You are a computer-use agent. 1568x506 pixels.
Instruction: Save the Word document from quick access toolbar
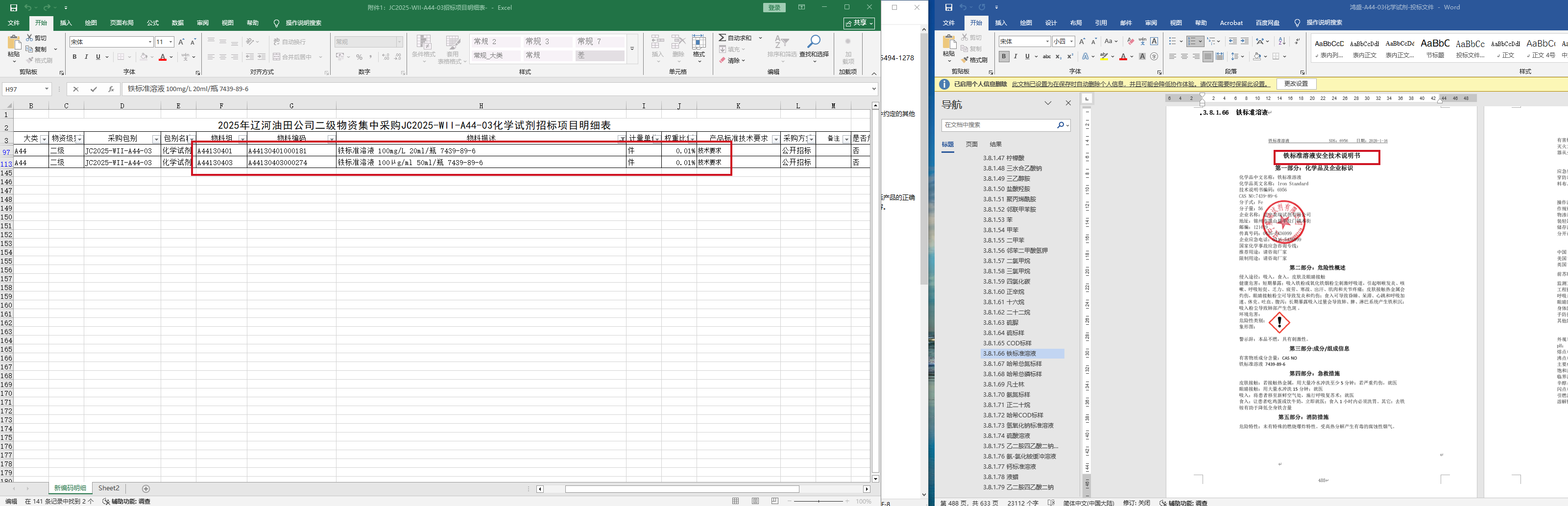(948, 7)
